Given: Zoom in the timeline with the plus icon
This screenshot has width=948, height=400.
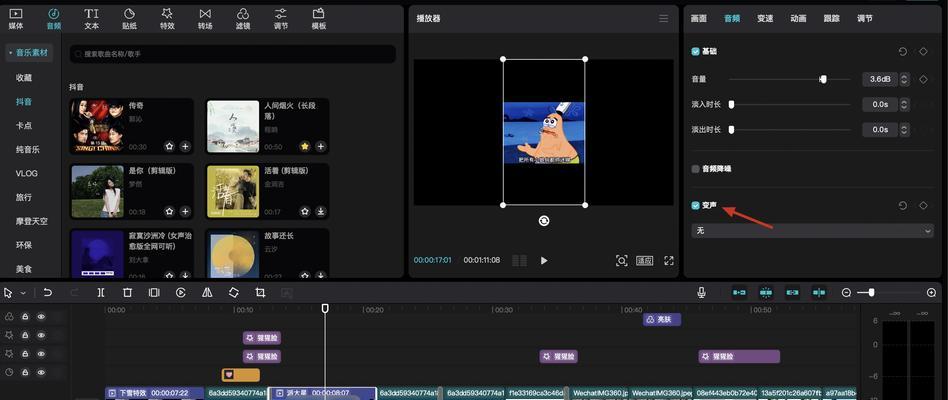Looking at the screenshot, I should point(932,292).
